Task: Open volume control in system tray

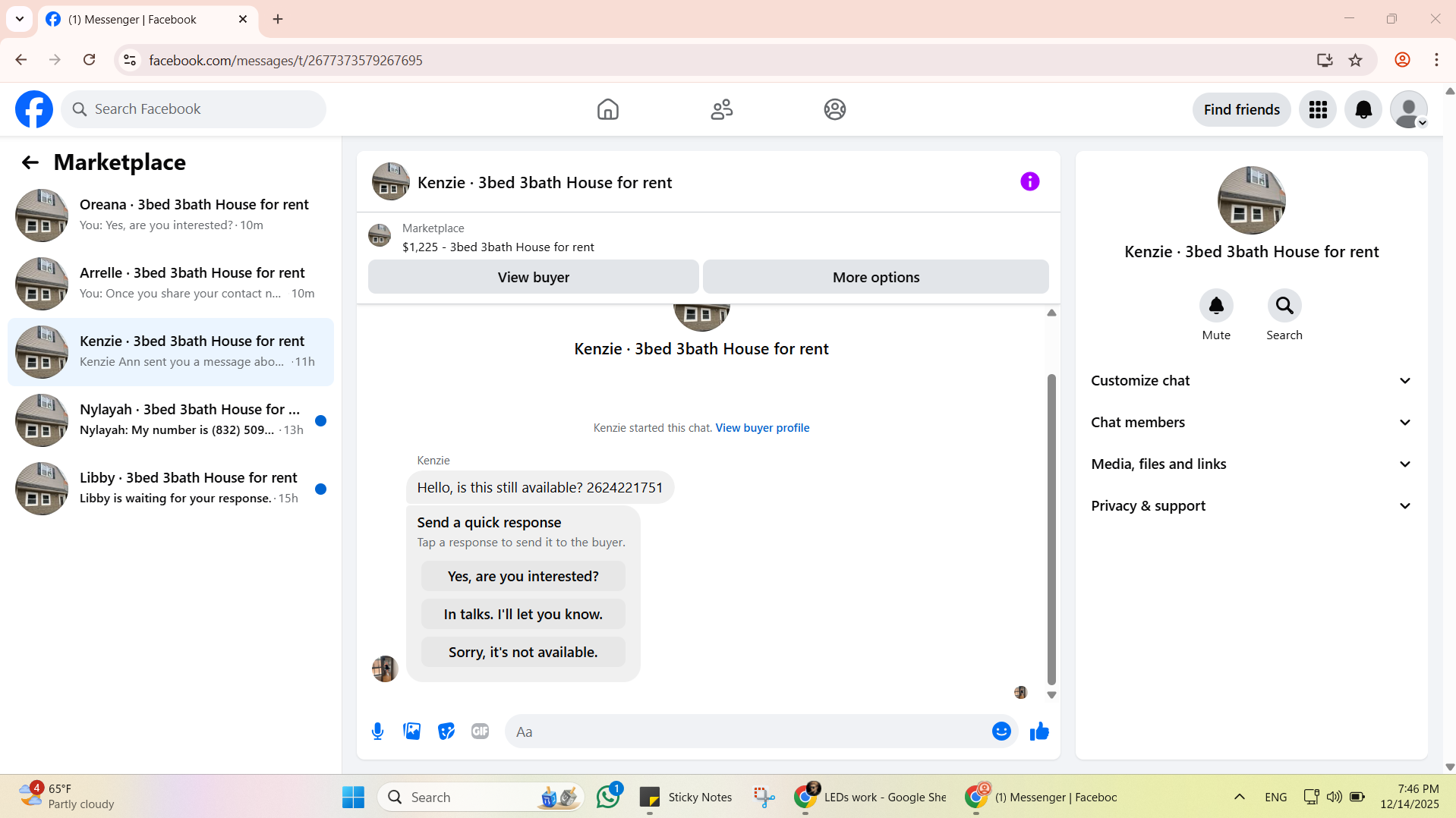Action: (1334, 797)
